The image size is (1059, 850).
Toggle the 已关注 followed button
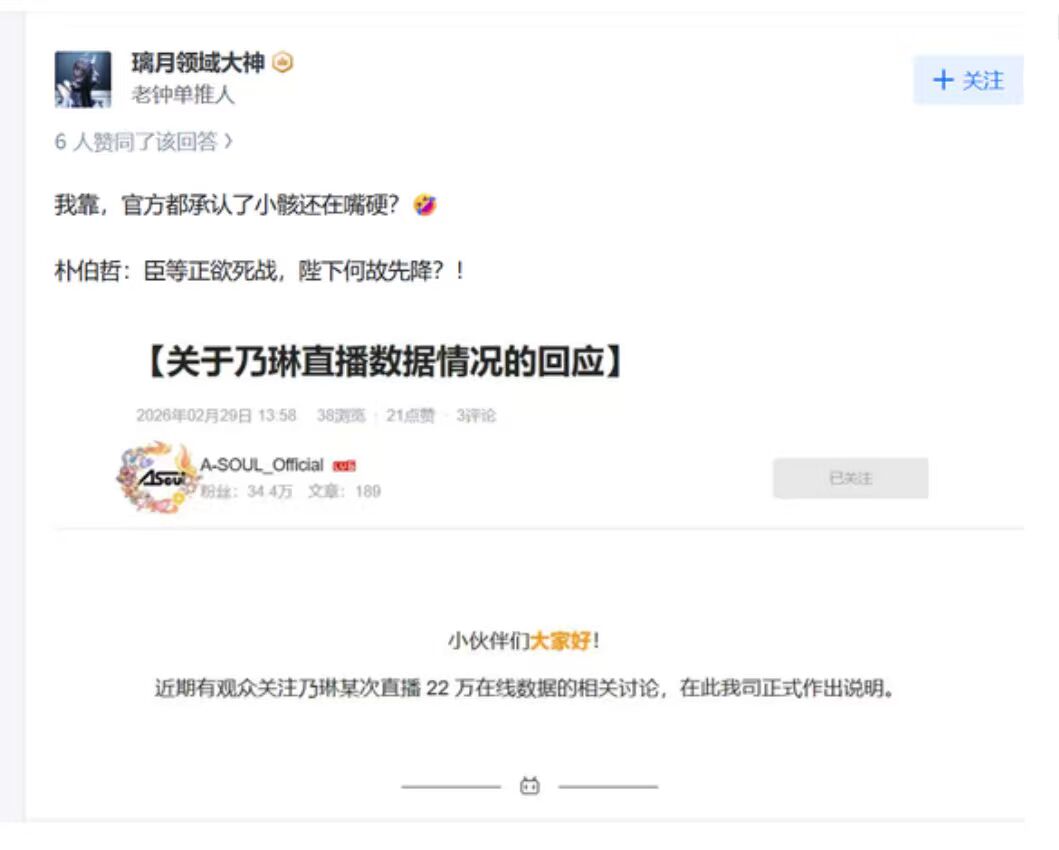coord(850,478)
